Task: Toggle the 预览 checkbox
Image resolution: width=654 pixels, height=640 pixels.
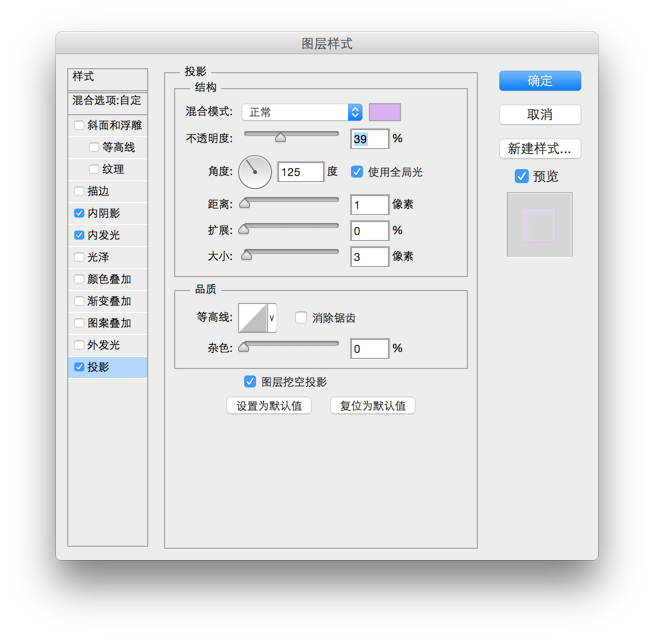Action: coord(521,176)
